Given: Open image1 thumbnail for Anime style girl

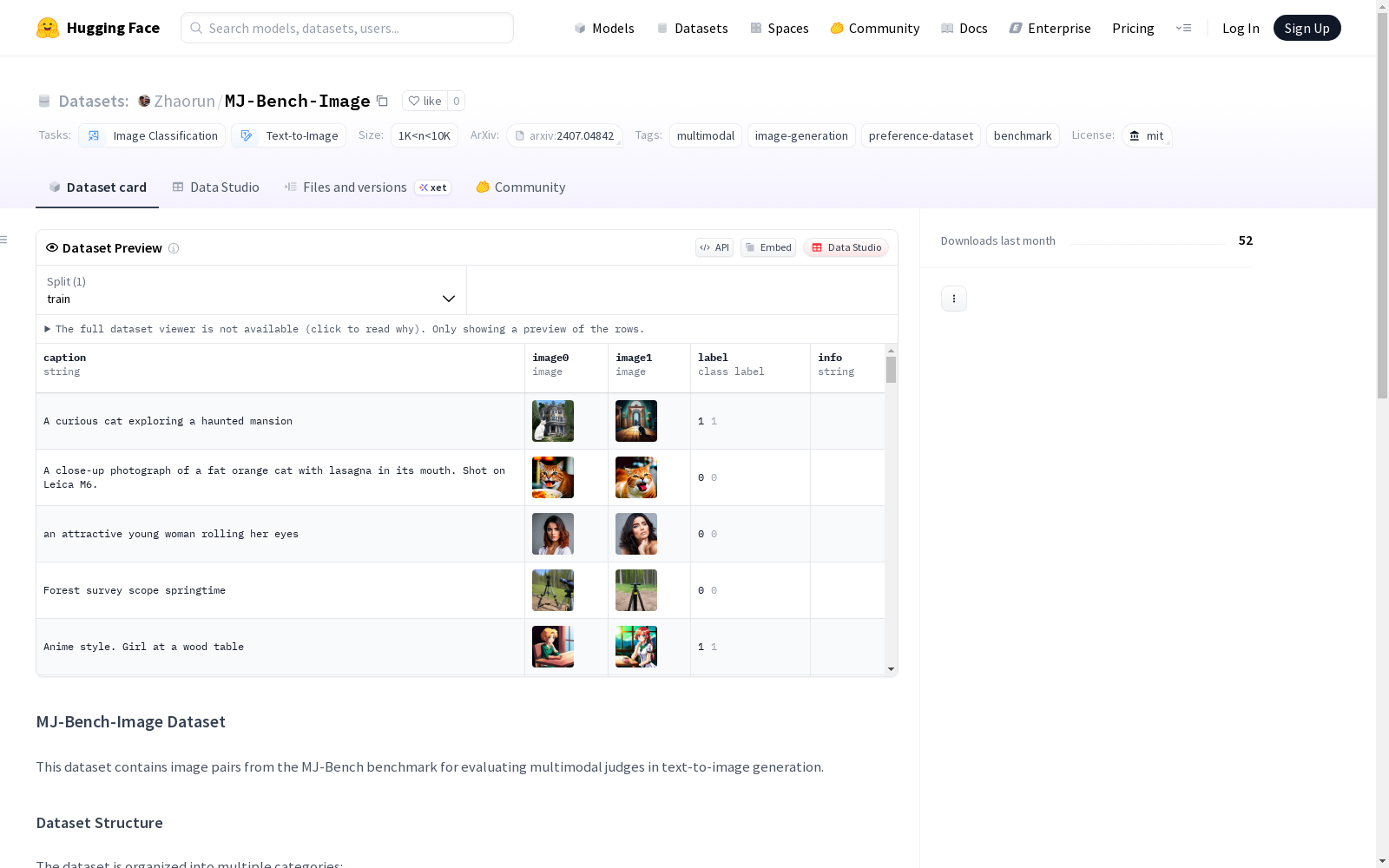Looking at the screenshot, I should (636, 647).
